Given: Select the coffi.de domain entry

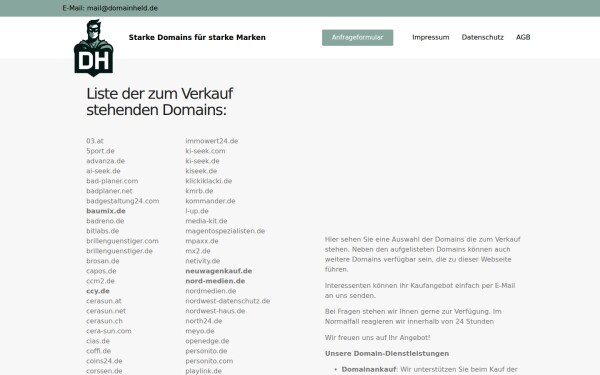Looking at the screenshot, I should coord(98,351).
